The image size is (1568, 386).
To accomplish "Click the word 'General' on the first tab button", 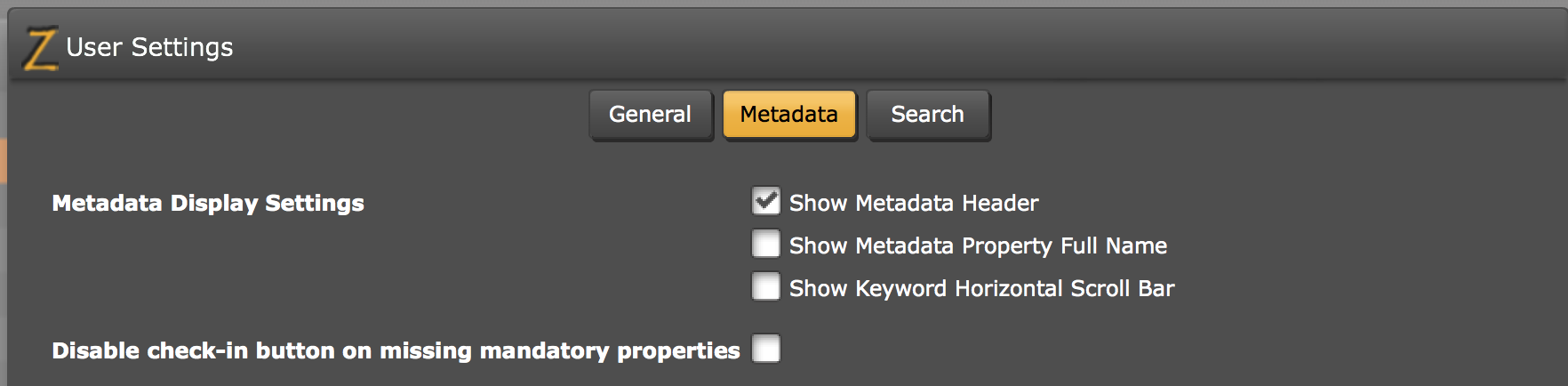I will click(650, 115).
